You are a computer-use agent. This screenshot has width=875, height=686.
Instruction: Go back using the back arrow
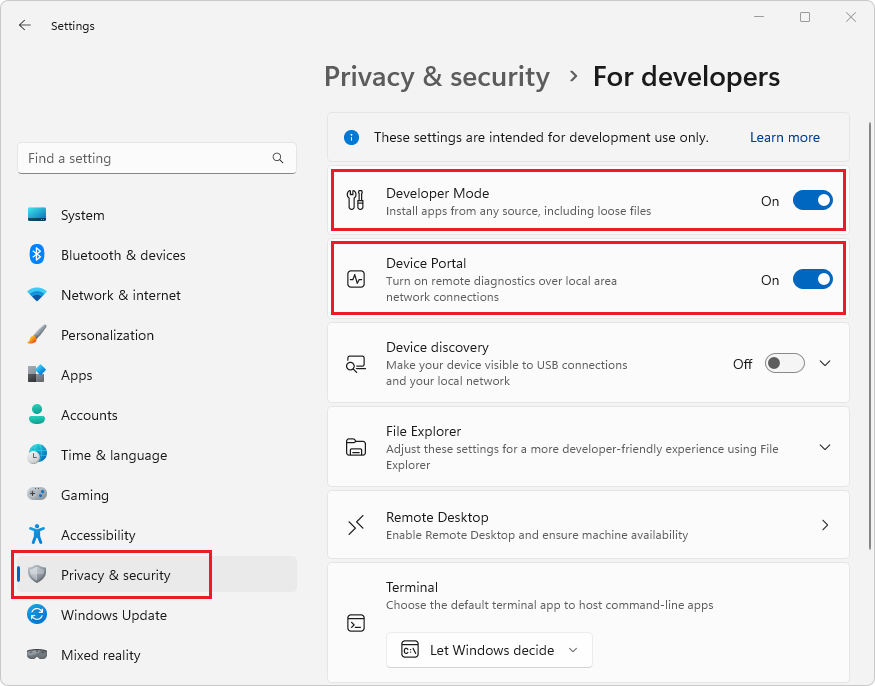(x=25, y=25)
